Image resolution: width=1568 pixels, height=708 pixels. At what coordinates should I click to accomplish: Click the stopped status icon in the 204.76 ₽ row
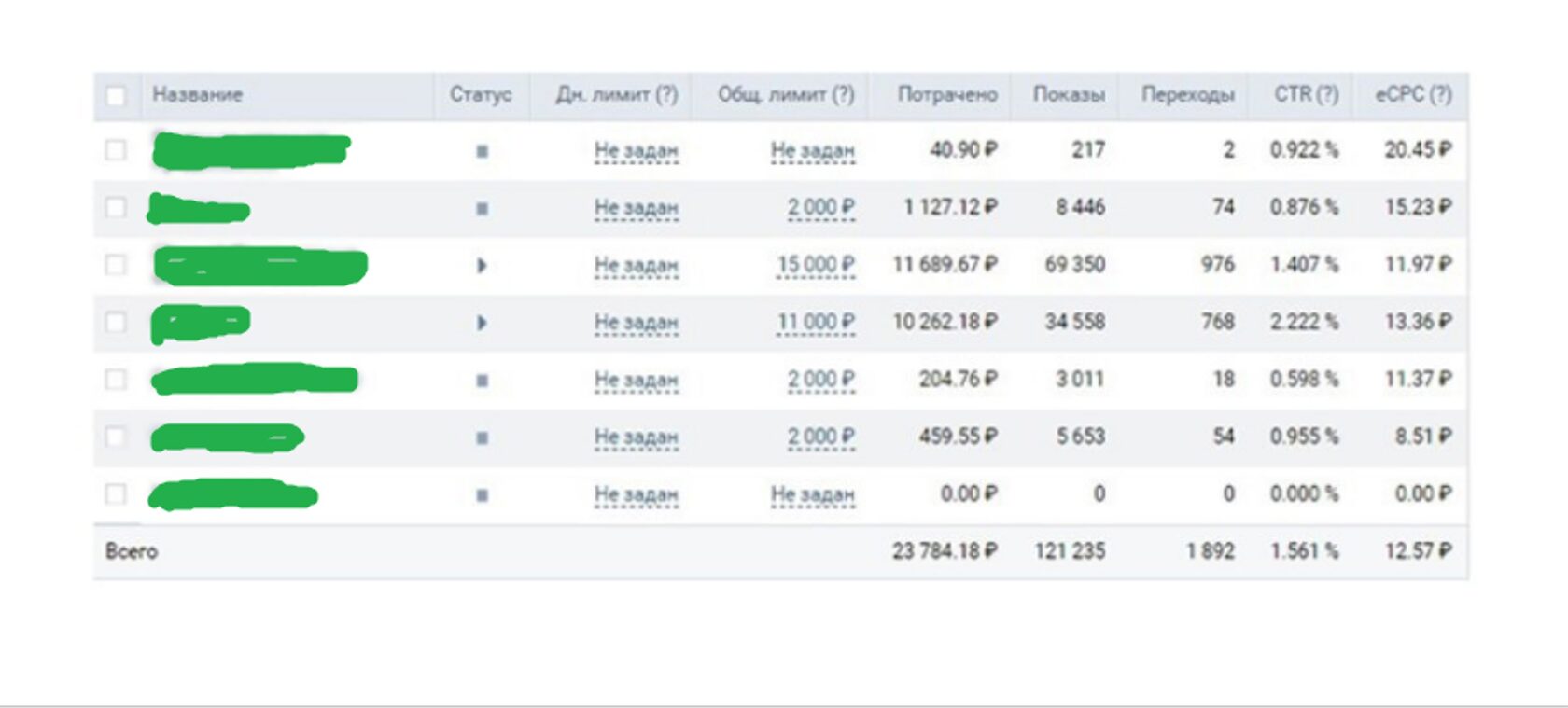click(x=482, y=381)
